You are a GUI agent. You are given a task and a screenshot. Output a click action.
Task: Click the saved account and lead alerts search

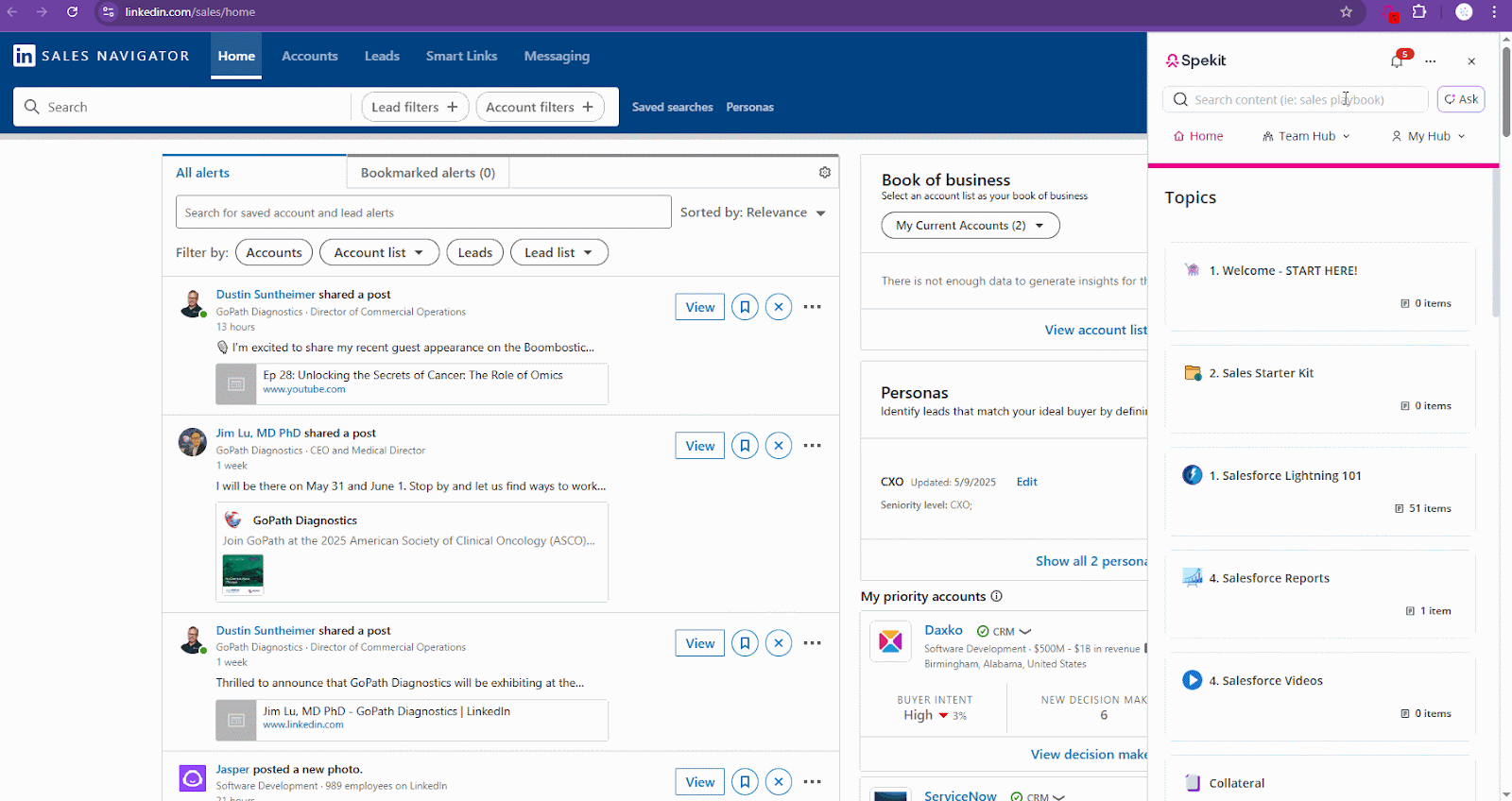point(423,213)
